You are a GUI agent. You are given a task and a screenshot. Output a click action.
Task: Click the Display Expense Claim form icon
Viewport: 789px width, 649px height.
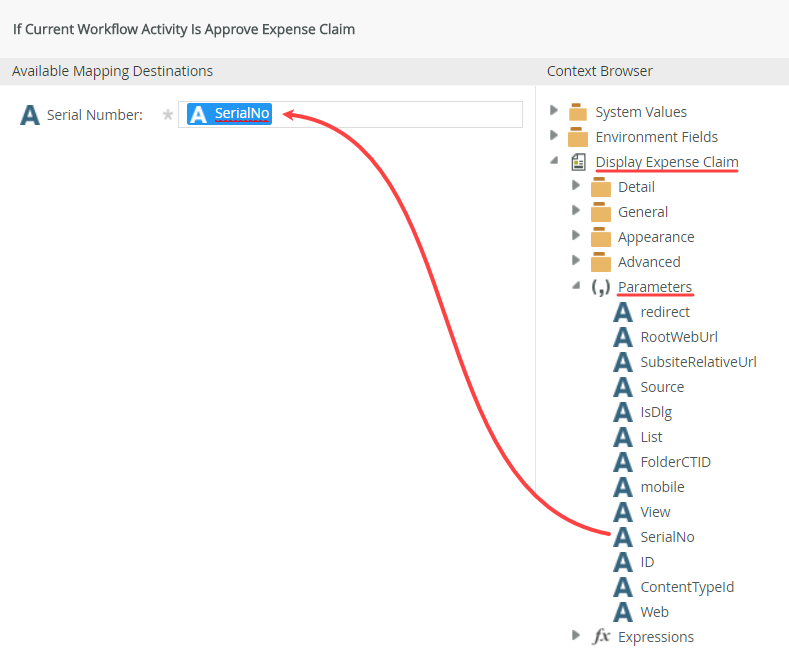tap(578, 162)
